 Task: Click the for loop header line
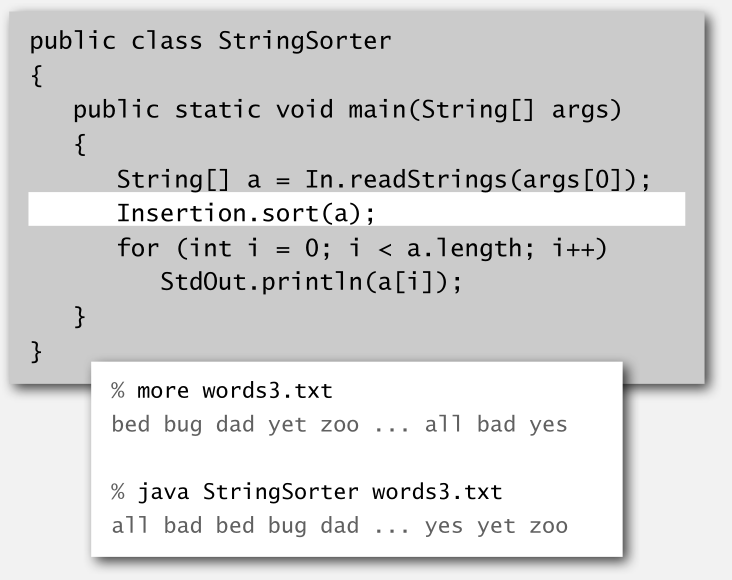pyautogui.click(x=362, y=248)
